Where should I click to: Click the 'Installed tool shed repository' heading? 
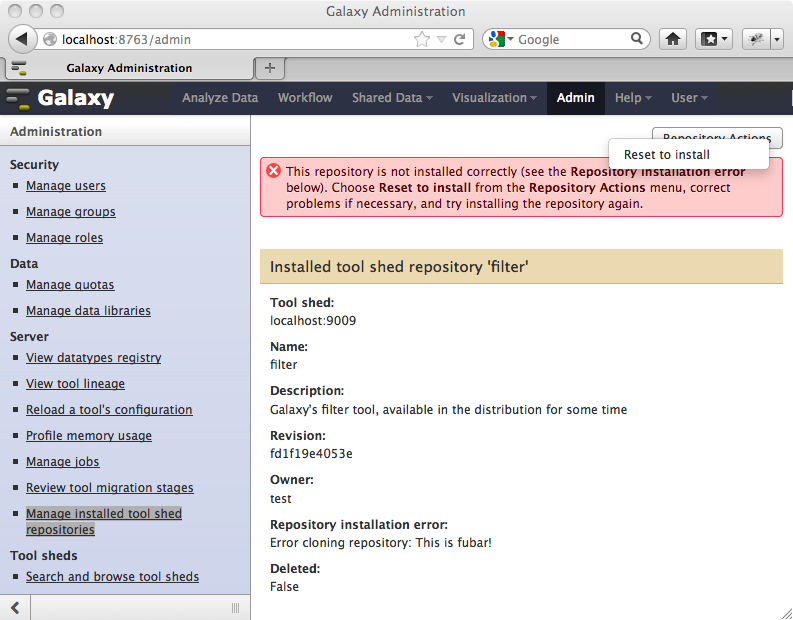[399, 267]
